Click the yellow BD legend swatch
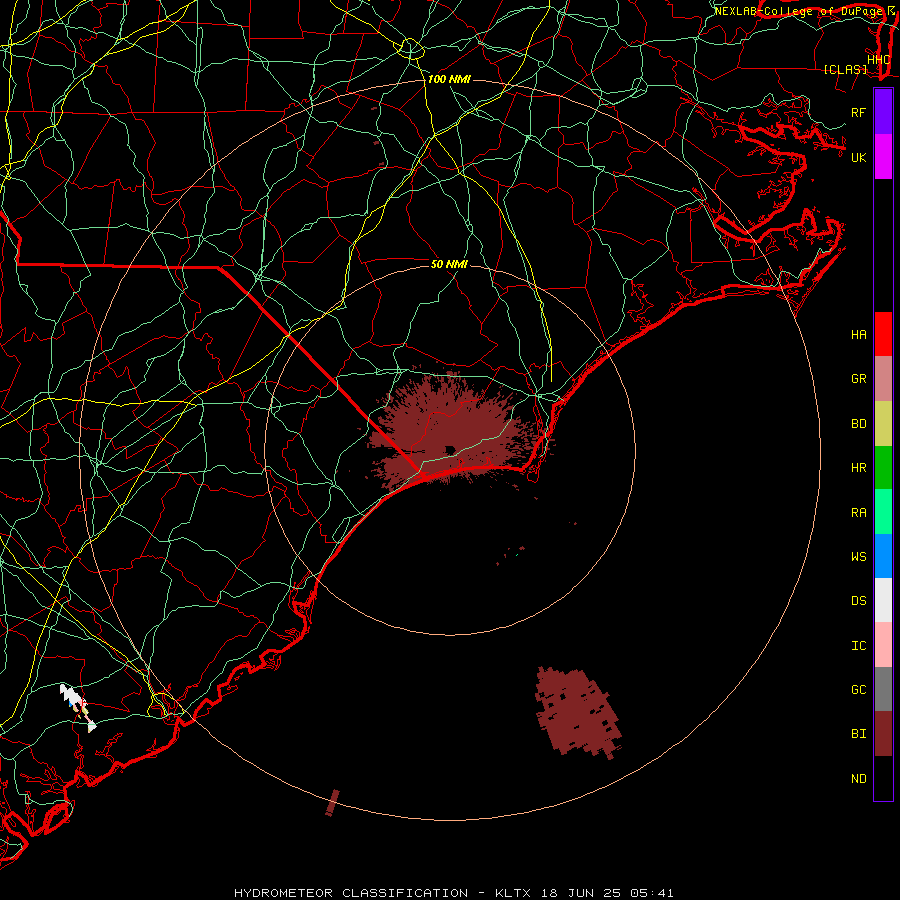 pyautogui.click(x=883, y=424)
